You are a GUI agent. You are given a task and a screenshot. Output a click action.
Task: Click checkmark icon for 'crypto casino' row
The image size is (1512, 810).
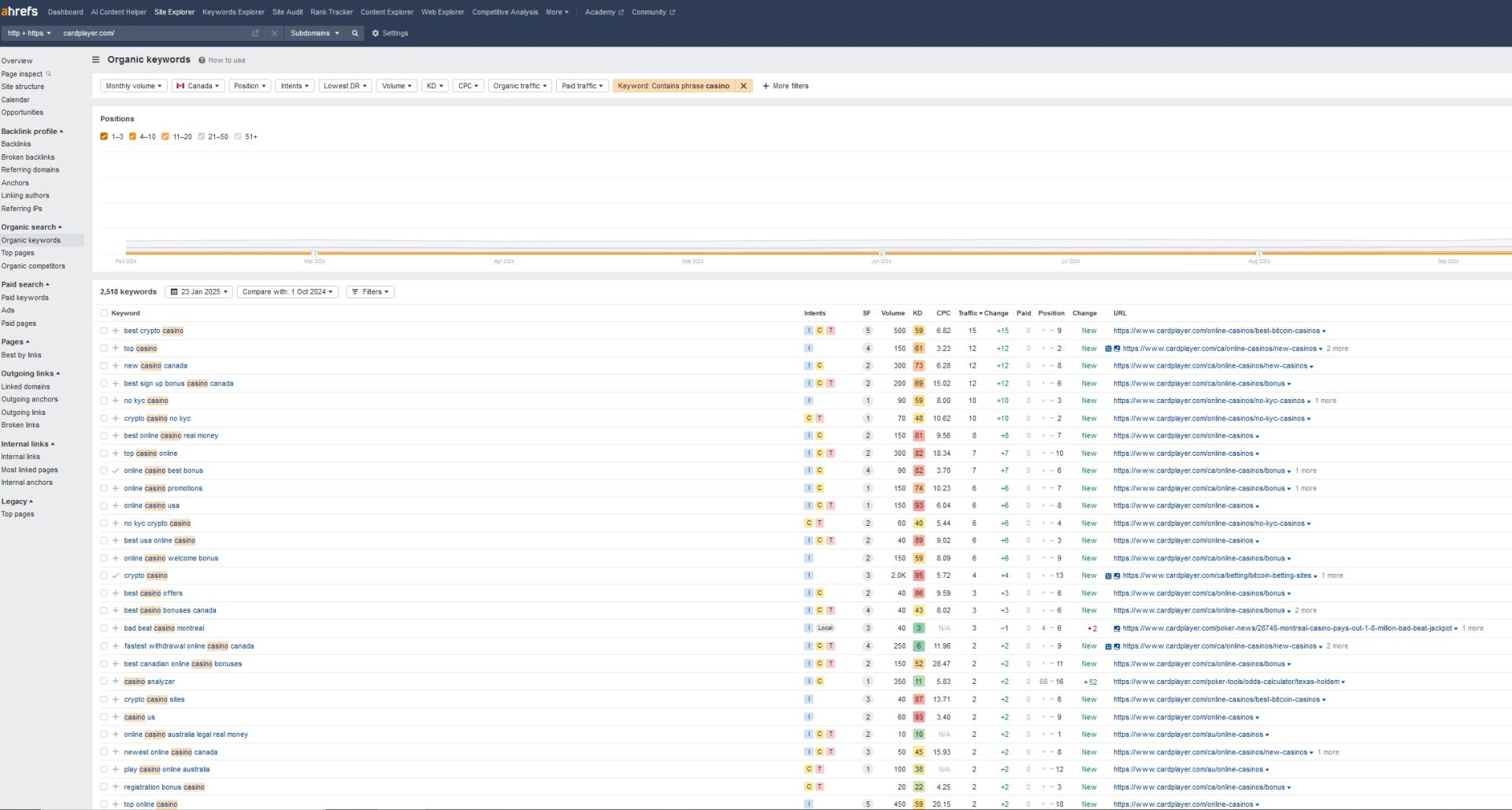pyautogui.click(x=116, y=575)
